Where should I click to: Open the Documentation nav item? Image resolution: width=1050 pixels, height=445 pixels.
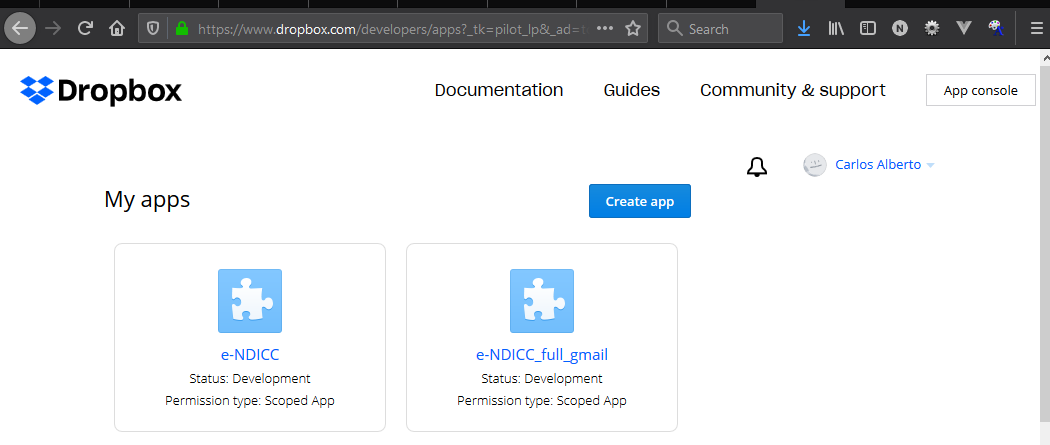click(x=499, y=90)
